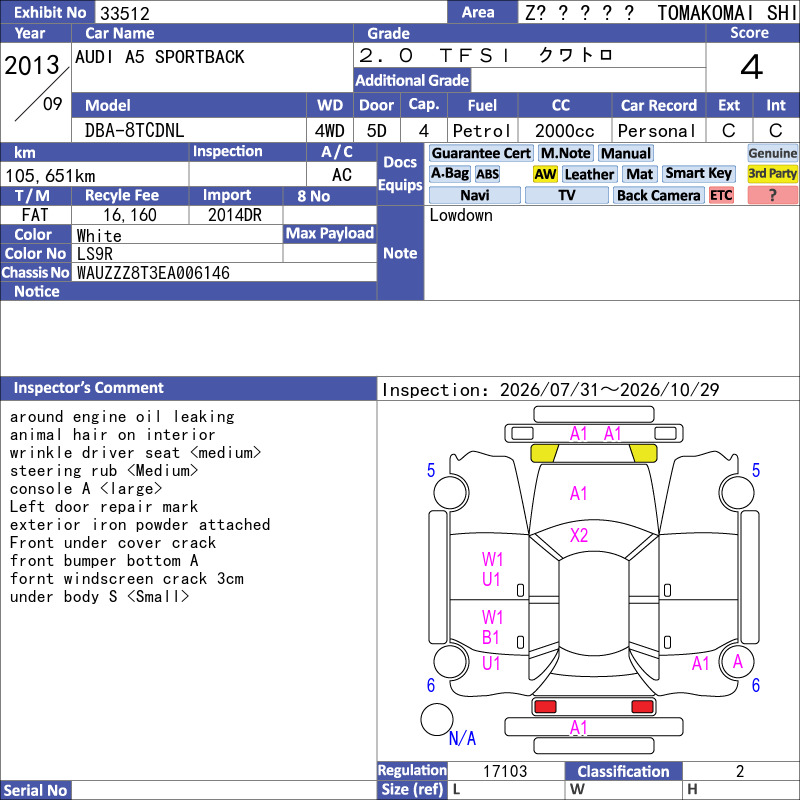Screen dimensions: 800x800
Task: Select the Genuine badge
Action: (x=772, y=153)
